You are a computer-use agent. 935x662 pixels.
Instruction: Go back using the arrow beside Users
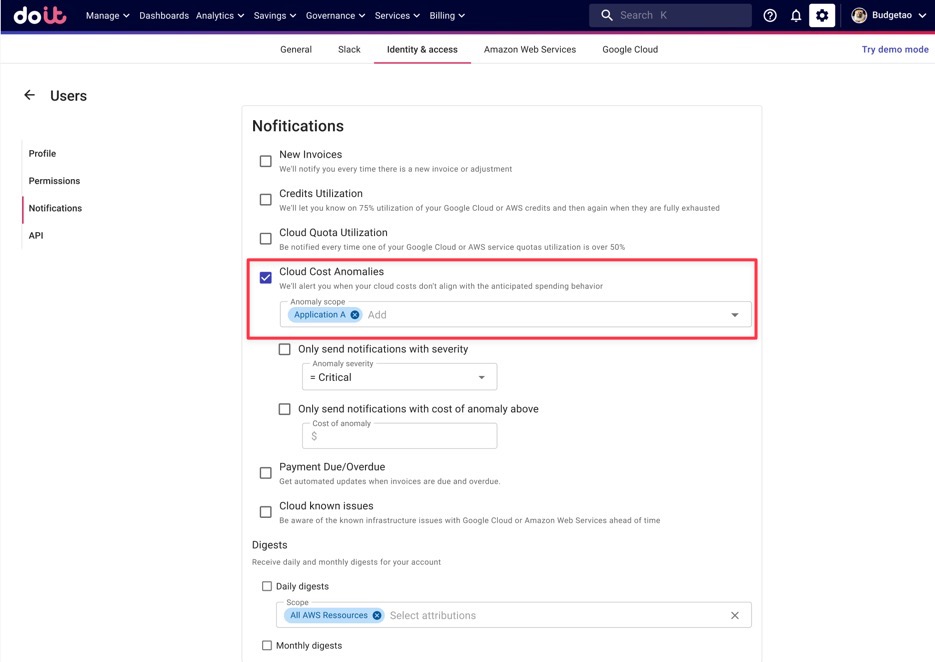[29, 95]
